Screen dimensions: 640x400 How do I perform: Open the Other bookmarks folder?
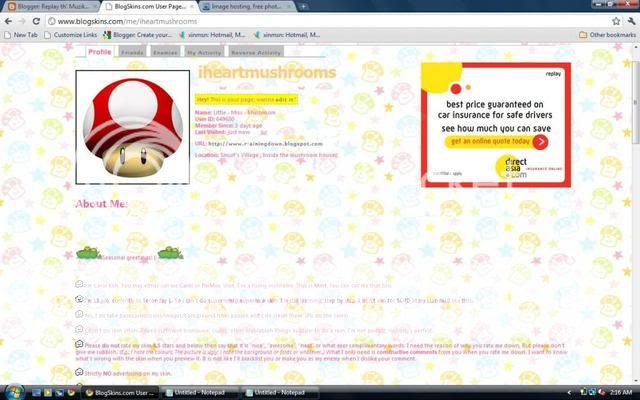pos(607,35)
